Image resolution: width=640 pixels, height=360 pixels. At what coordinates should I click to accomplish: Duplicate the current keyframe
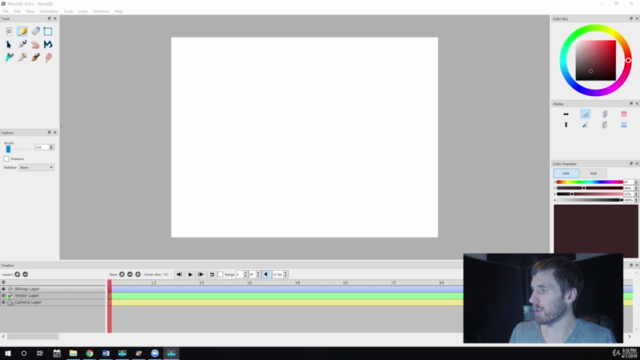click(138, 275)
